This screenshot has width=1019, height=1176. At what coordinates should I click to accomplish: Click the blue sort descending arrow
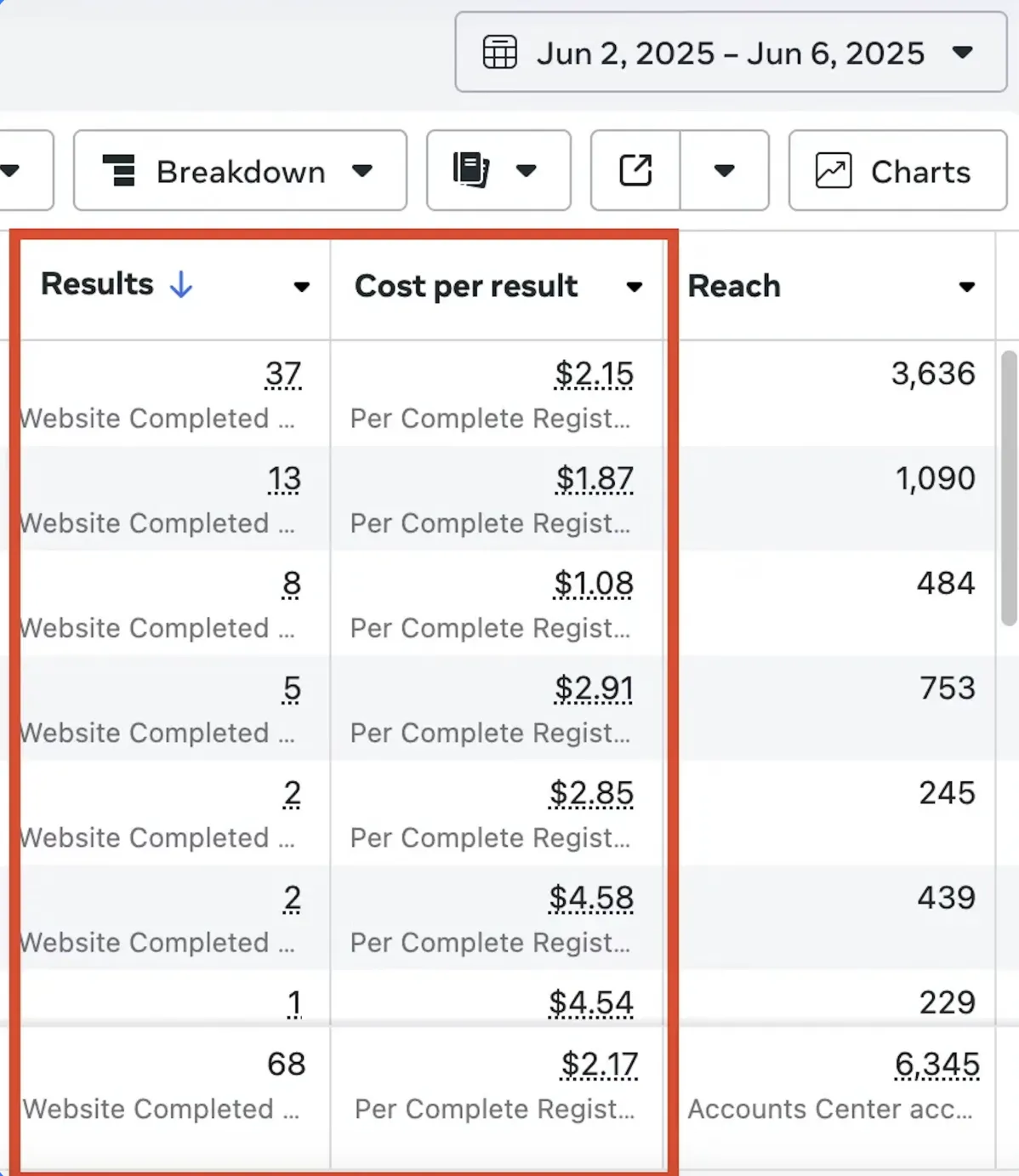[181, 284]
